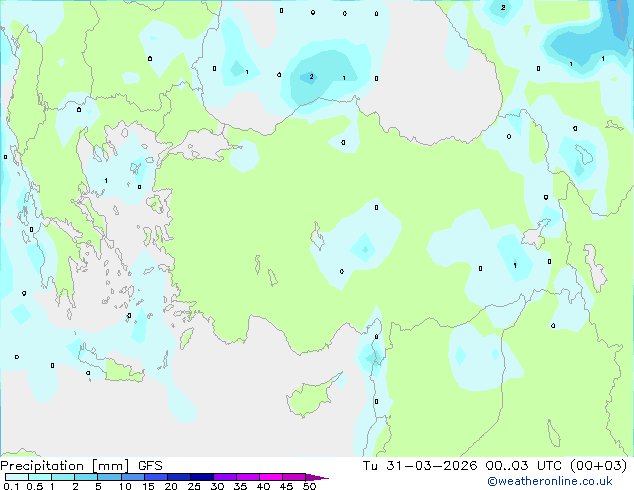Image resolution: width=634 pixels, height=490 pixels.
Task: Click the legend label '40'
Action: pos(263,486)
